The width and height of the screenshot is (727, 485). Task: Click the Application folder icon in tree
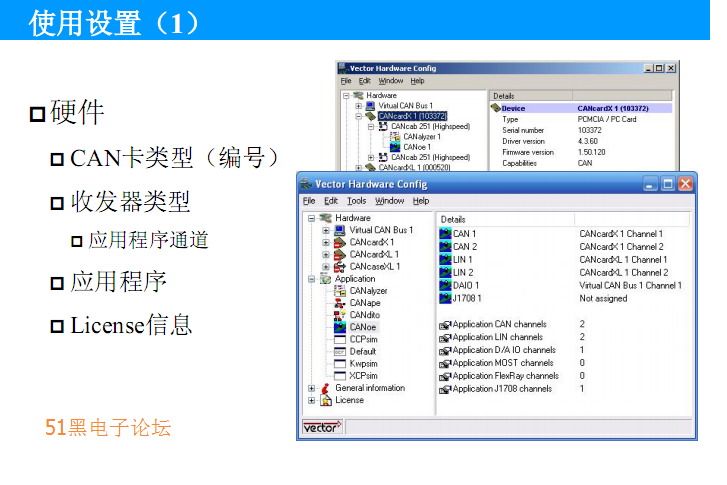click(x=326, y=279)
